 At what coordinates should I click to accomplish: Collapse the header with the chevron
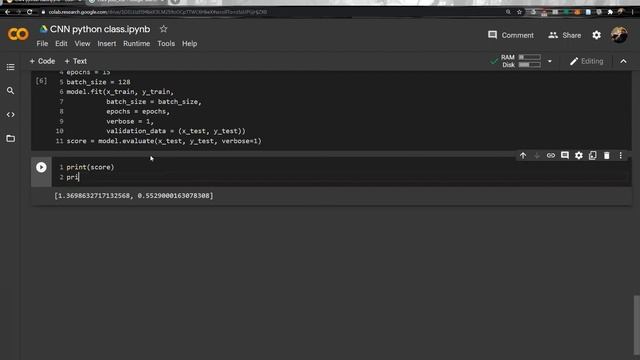(x=623, y=61)
